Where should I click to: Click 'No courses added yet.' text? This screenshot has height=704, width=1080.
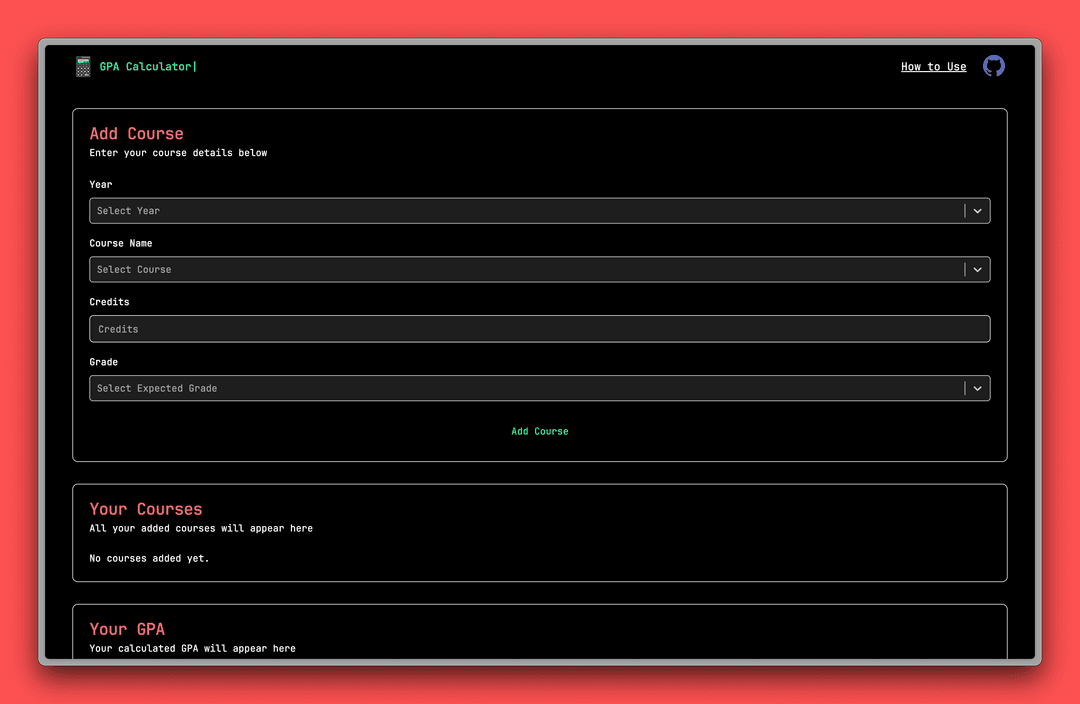pos(149,559)
